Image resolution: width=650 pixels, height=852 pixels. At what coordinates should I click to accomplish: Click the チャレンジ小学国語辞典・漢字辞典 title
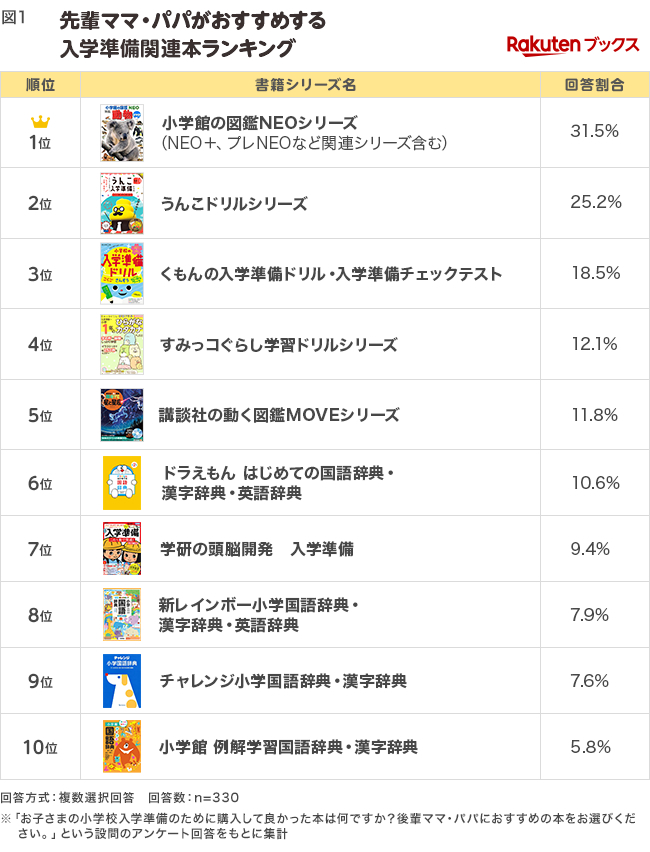(283, 681)
